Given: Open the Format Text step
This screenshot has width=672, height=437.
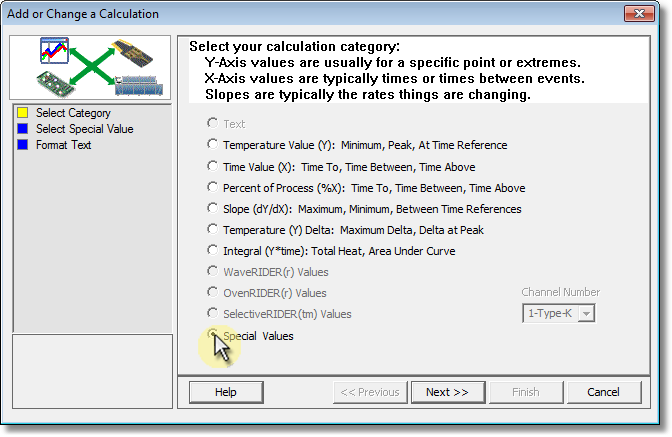Looking at the screenshot, I should coord(63,145).
